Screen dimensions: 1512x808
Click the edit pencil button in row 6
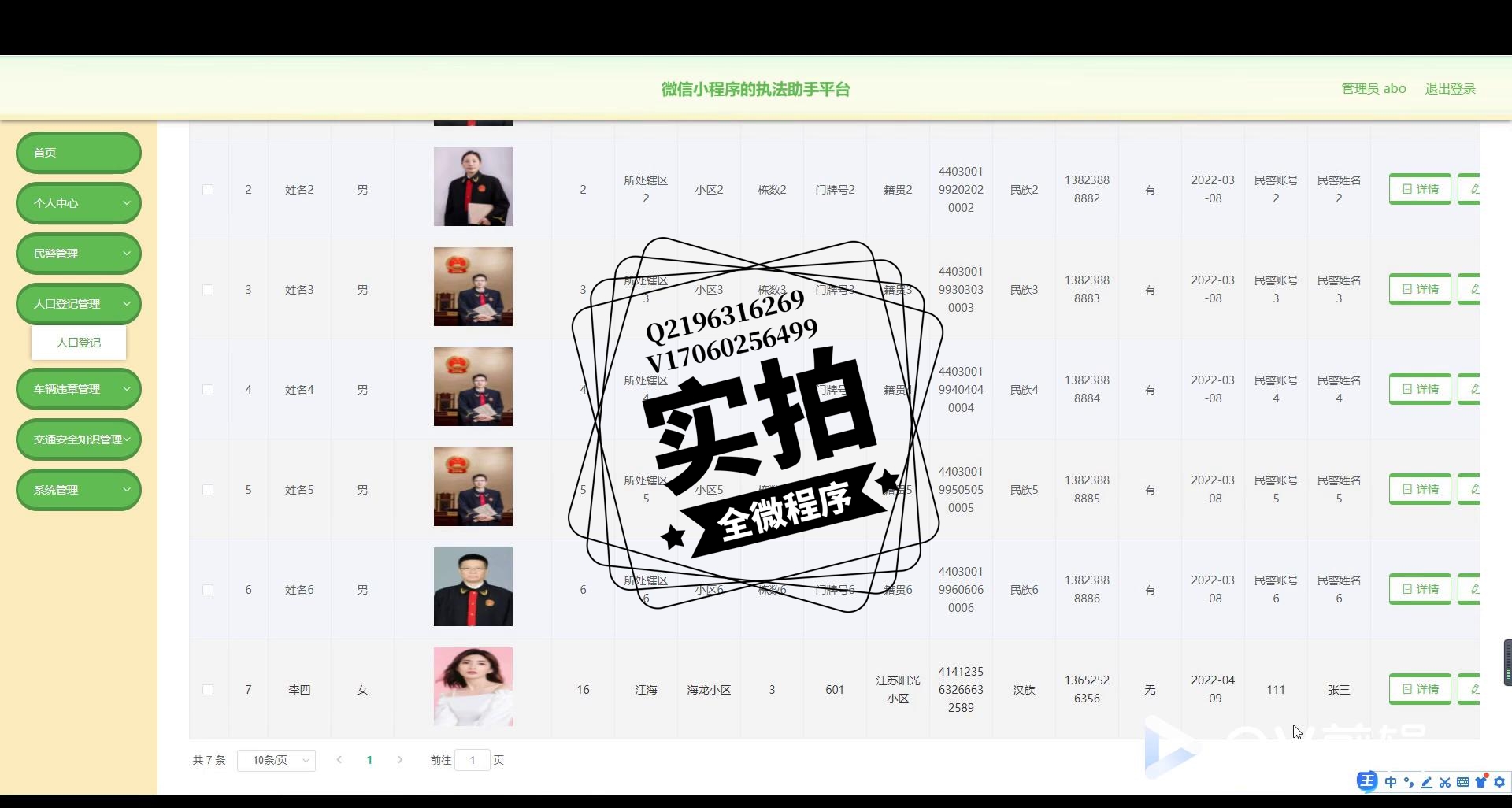(x=1469, y=590)
